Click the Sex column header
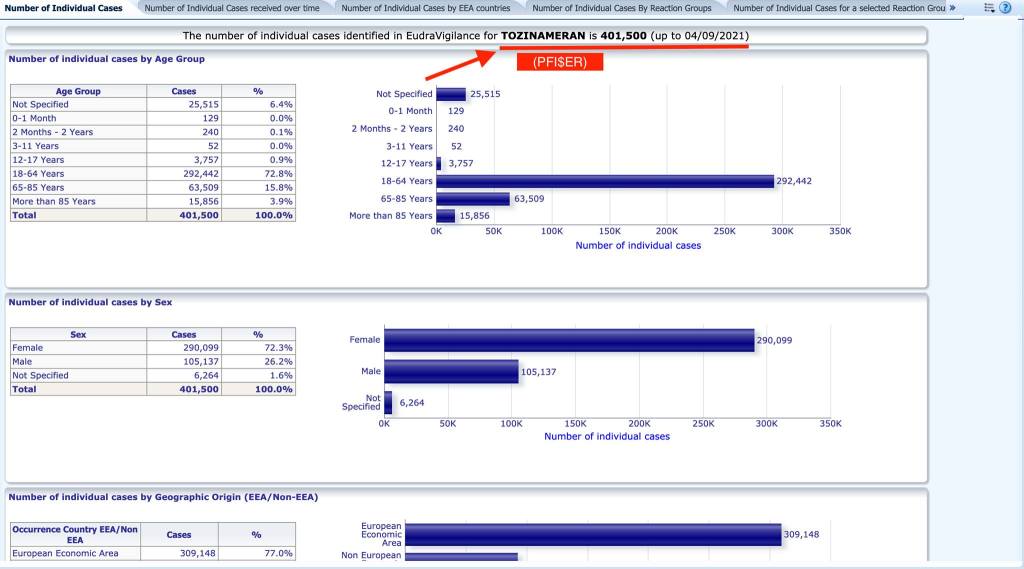 tap(78, 335)
